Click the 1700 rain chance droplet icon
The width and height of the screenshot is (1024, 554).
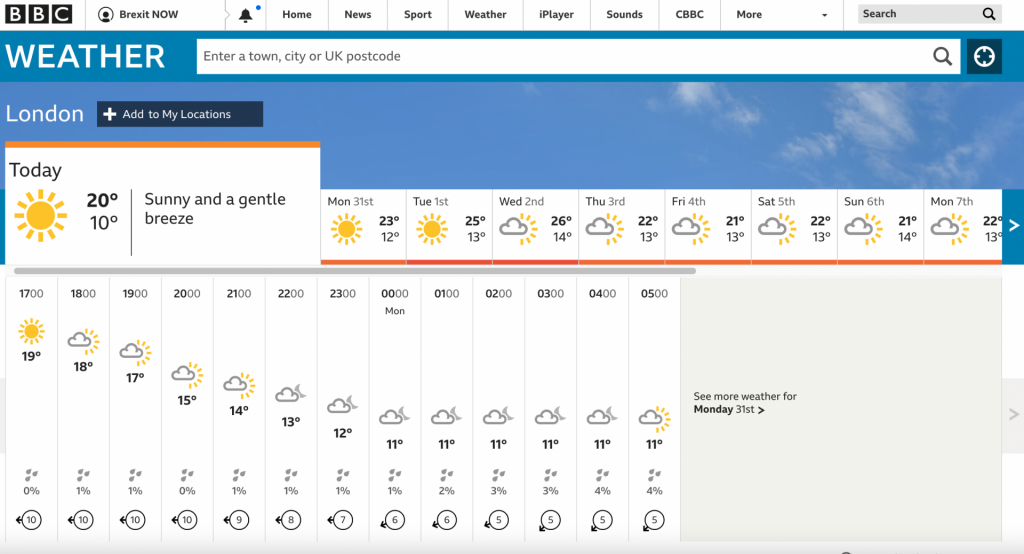[x=31, y=475]
